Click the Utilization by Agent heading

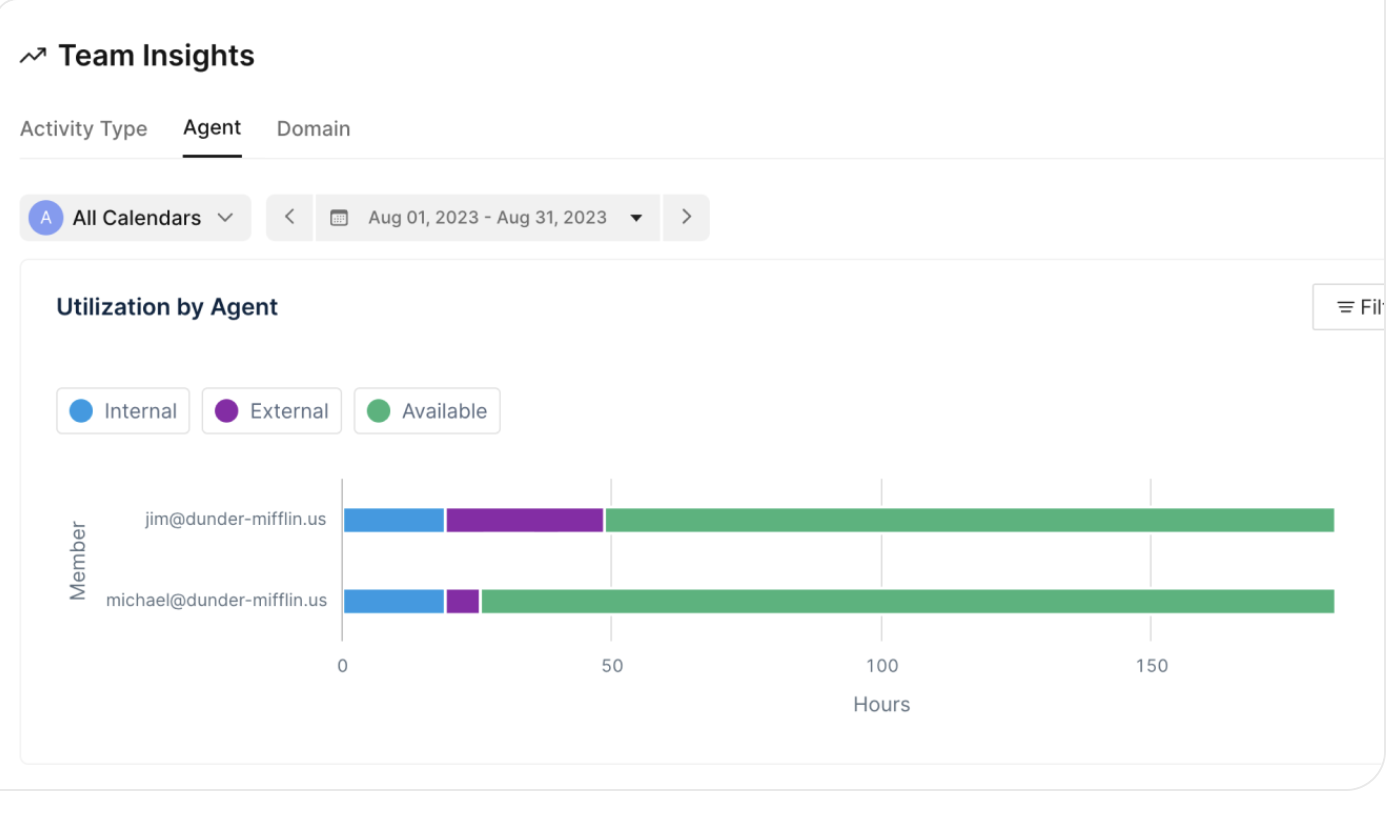(167, 306)
